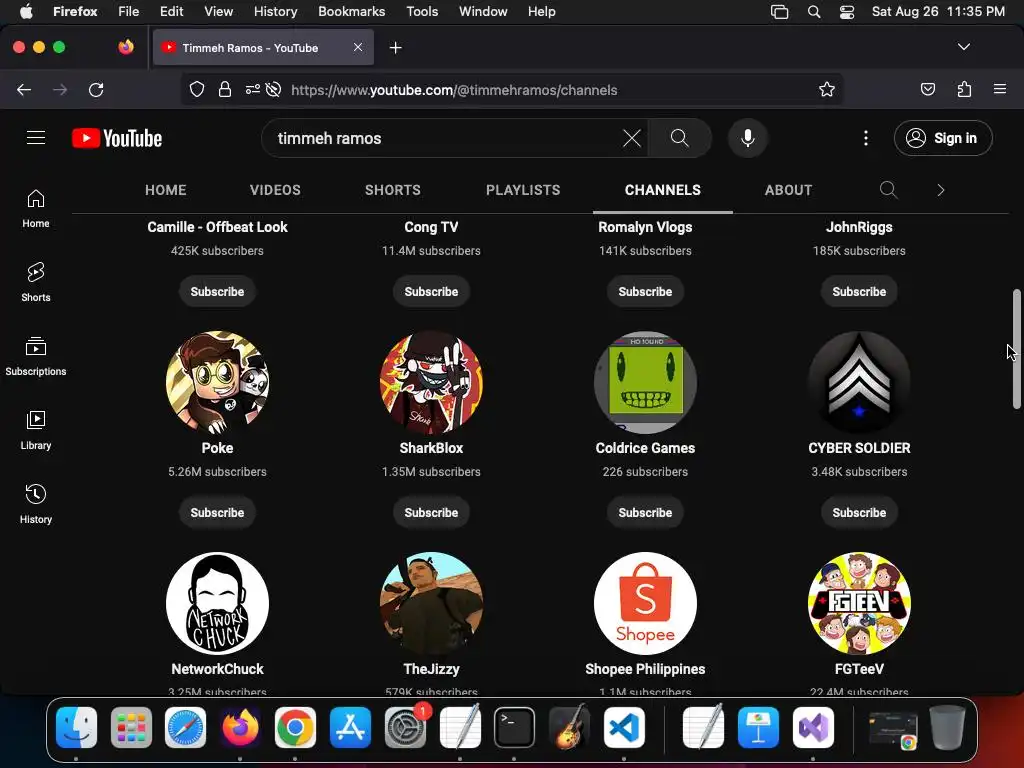Show more channel tabs with right chevron

pyautogui.click(x=940, y=190)
